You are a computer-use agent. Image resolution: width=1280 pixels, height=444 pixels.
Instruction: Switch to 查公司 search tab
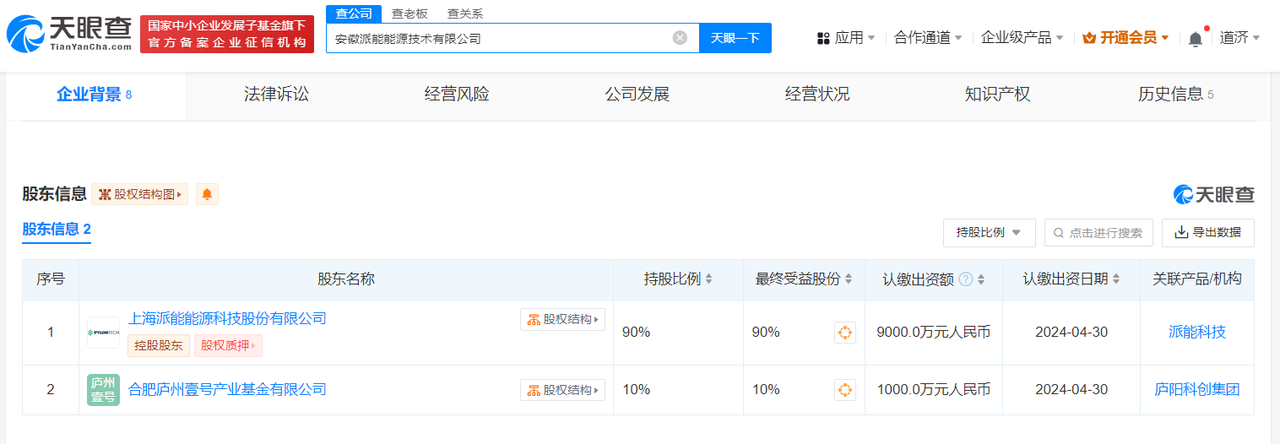click(x=354, y=13)
